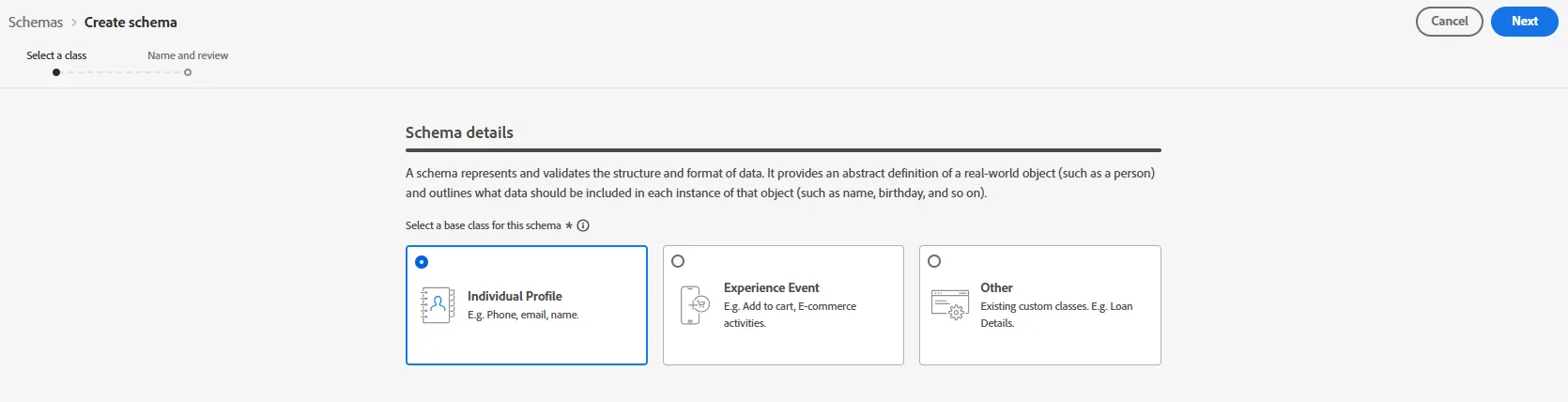Screen dimensions: 1568x402
Task: Click the Experience Event mobile cart icon
Action: click(x=695, y=305)
